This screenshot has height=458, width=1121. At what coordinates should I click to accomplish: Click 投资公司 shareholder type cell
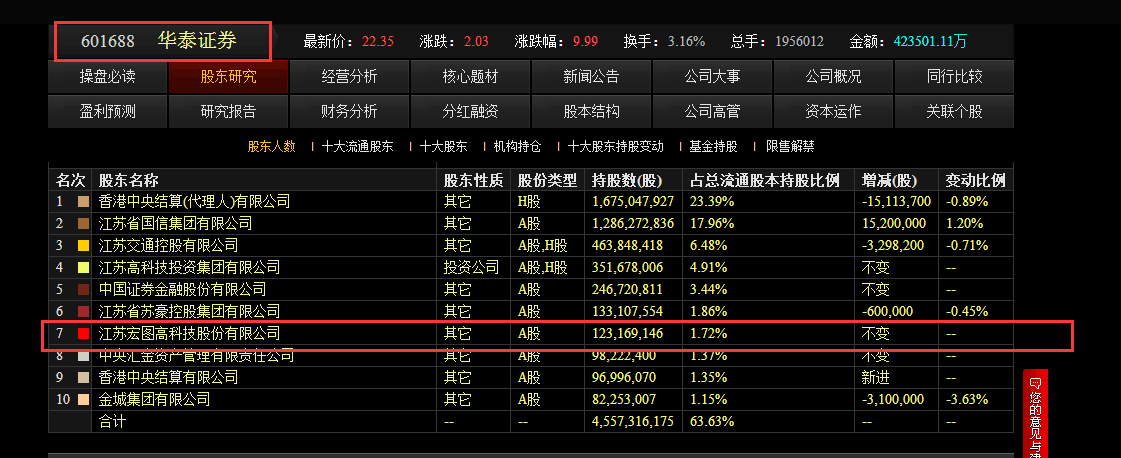[472, 268]
